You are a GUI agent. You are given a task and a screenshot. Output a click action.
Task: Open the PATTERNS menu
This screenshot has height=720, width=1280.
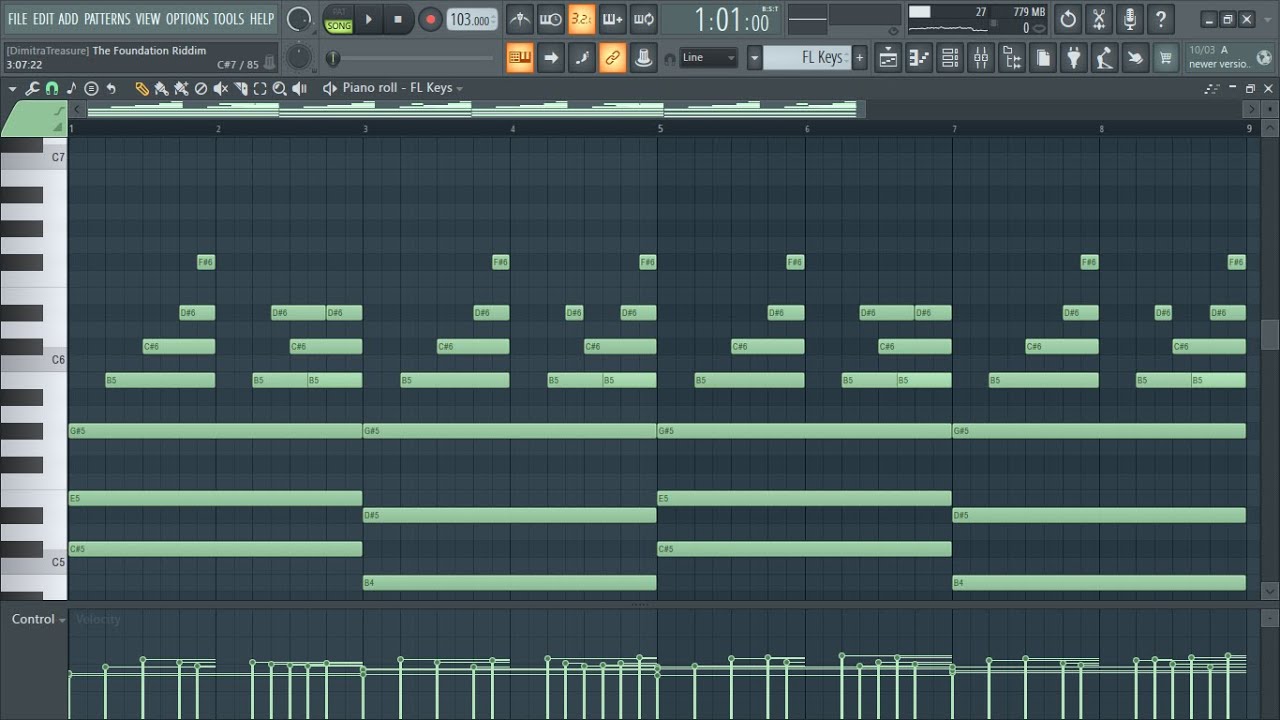coord(107,19)
